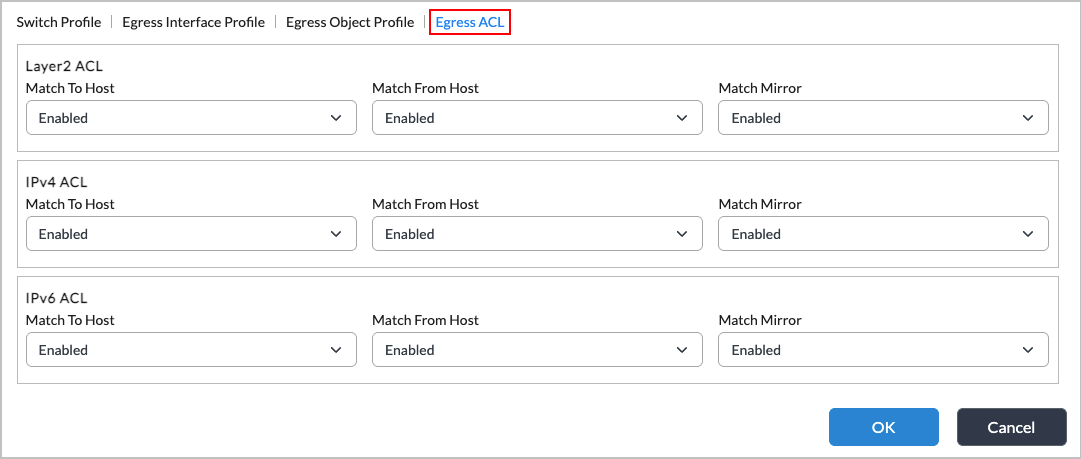Open IPv6 ACL Match To Host dropdown
The width and height of the screenshot is (1081, 459).
pyautogui.click(x=191, y=350)
